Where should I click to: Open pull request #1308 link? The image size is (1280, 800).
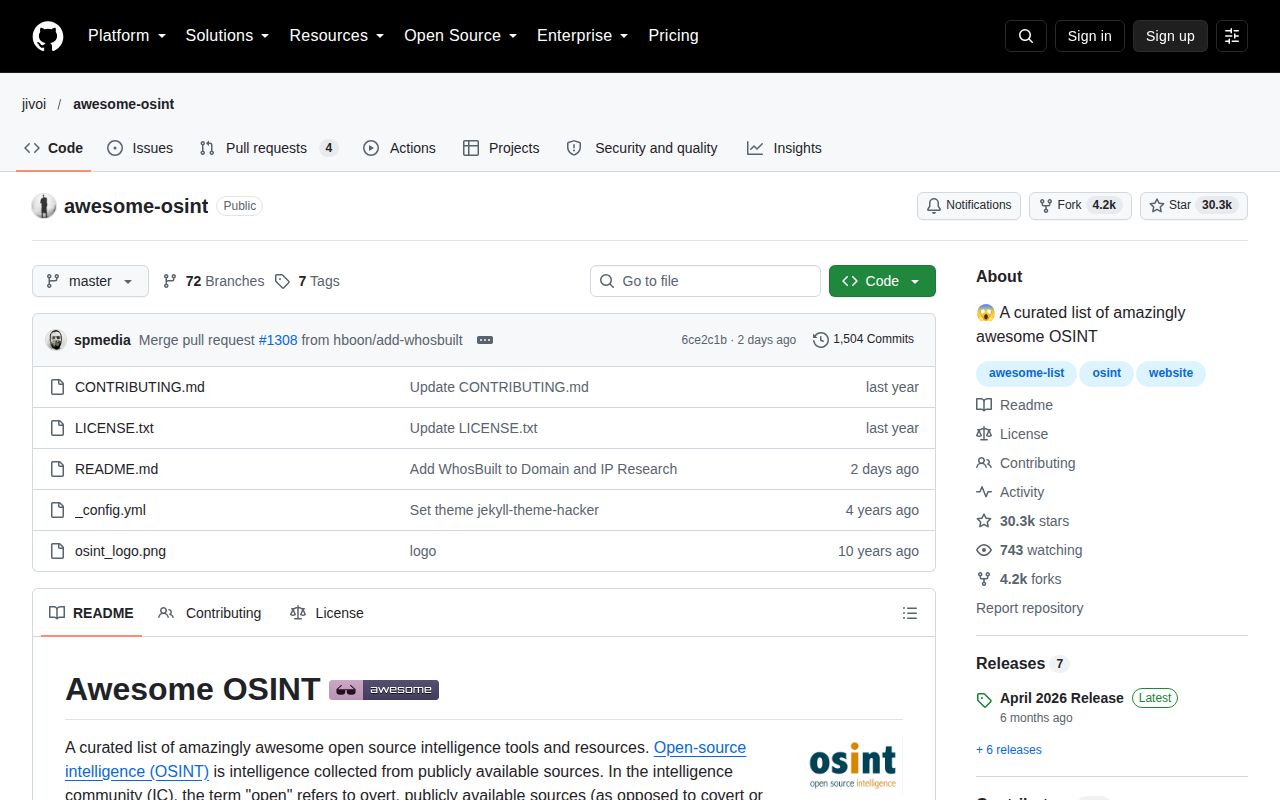coord(278,340)
